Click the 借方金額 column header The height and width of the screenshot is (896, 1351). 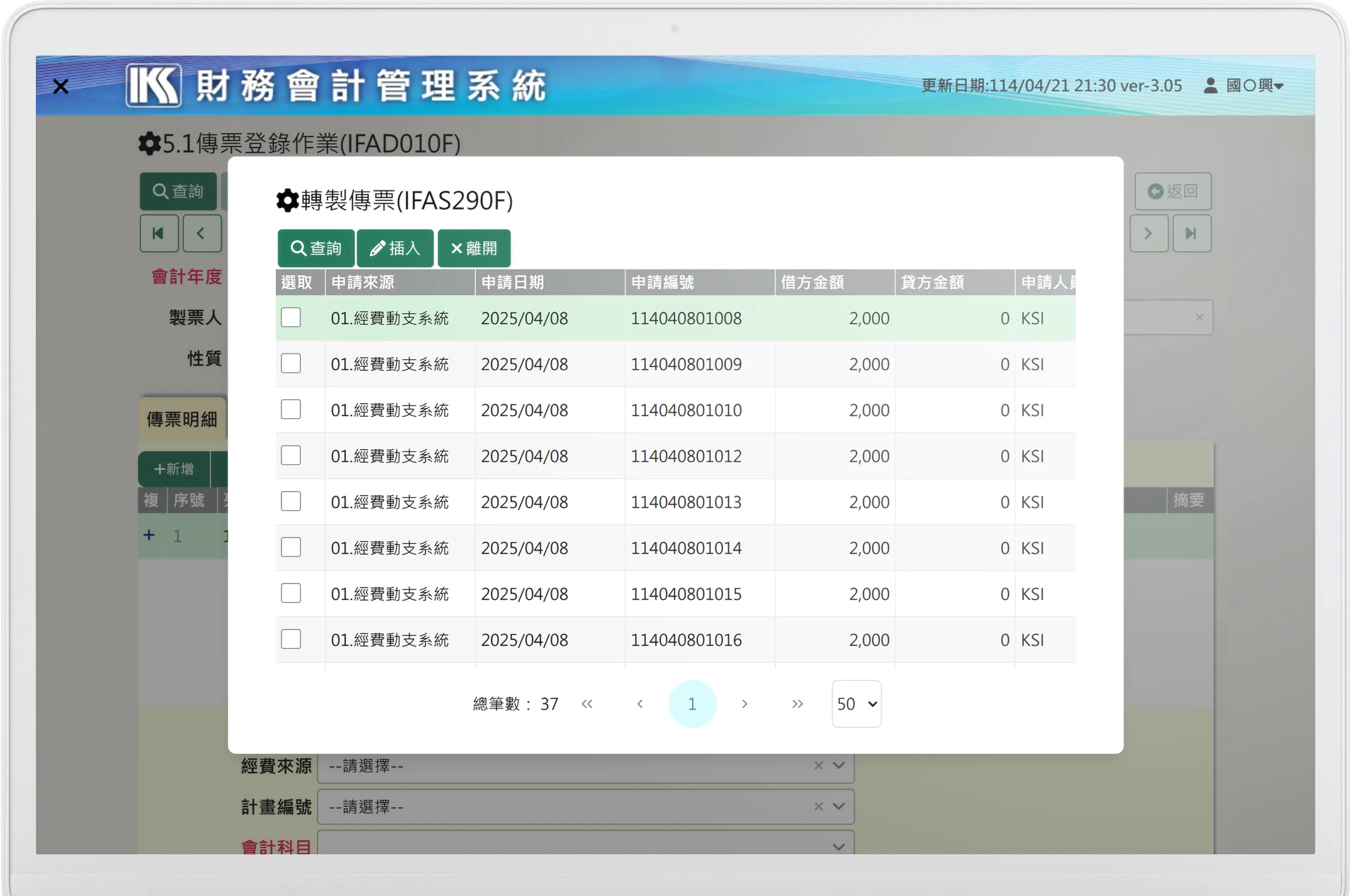tap(835, 282)
